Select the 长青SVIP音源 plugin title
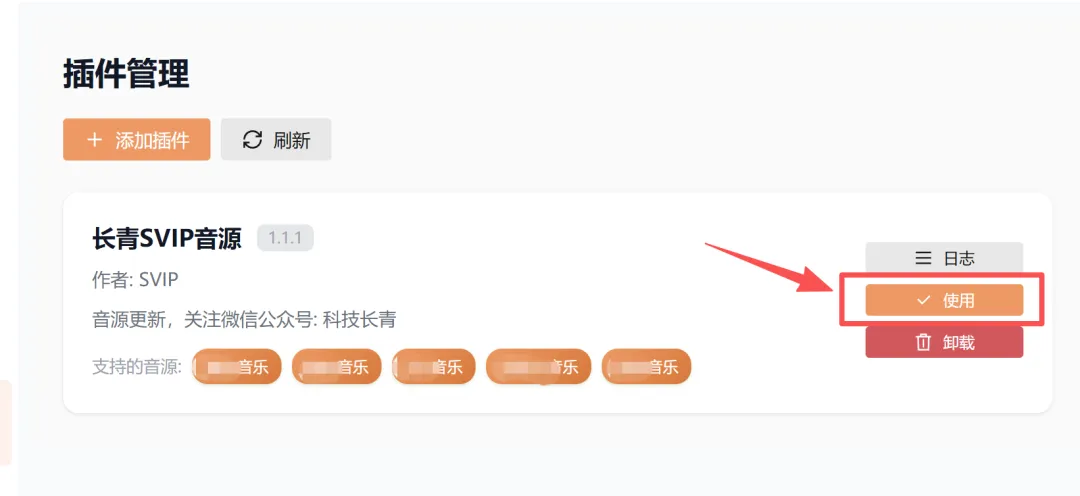1080x496 pixels. 167,239
